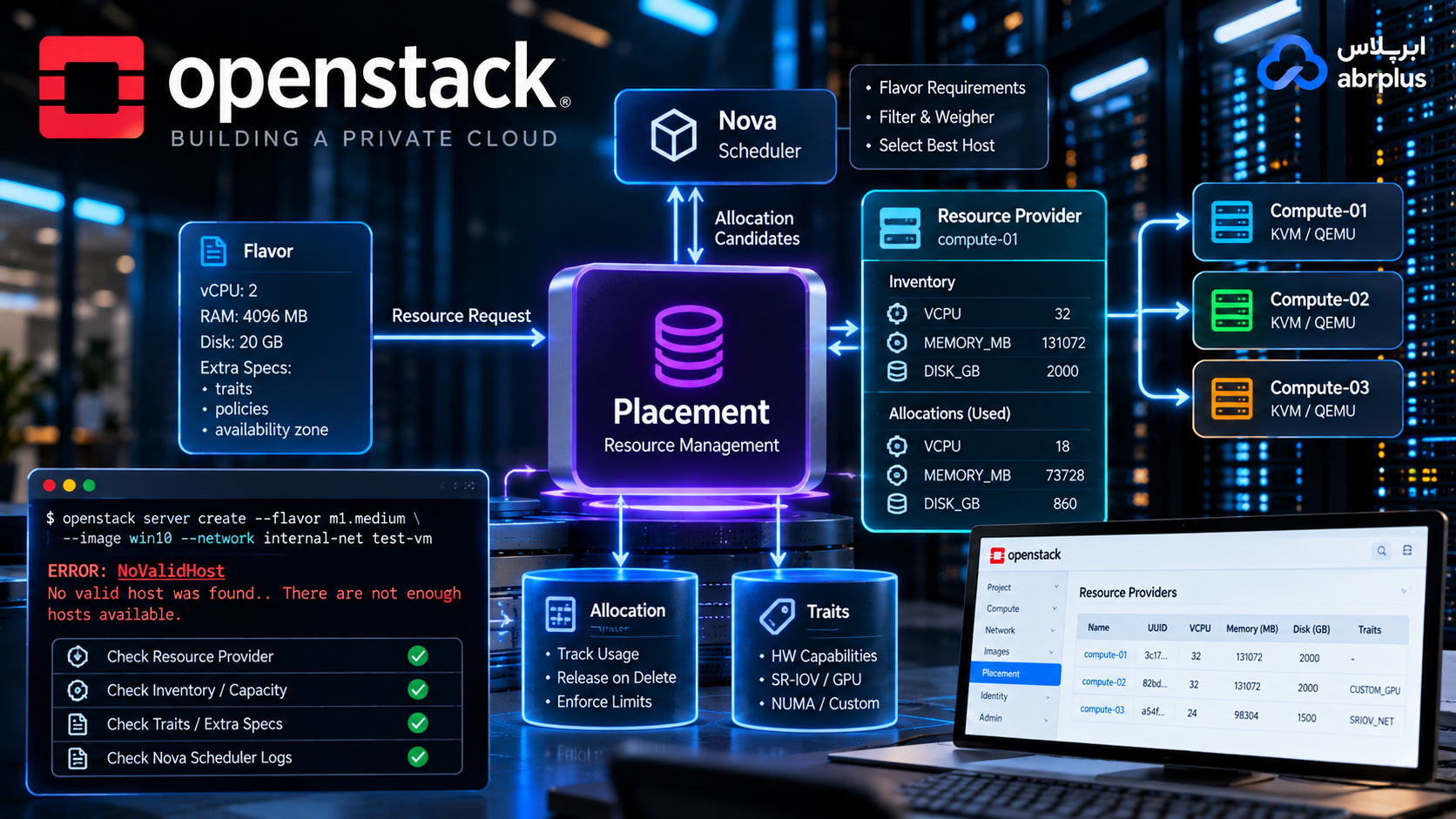Image resolution: width=1456 pixels, height=819 pixels.
Task: Click the Inventory DISK_GB storage icon
Action: [x=897, y=372]
